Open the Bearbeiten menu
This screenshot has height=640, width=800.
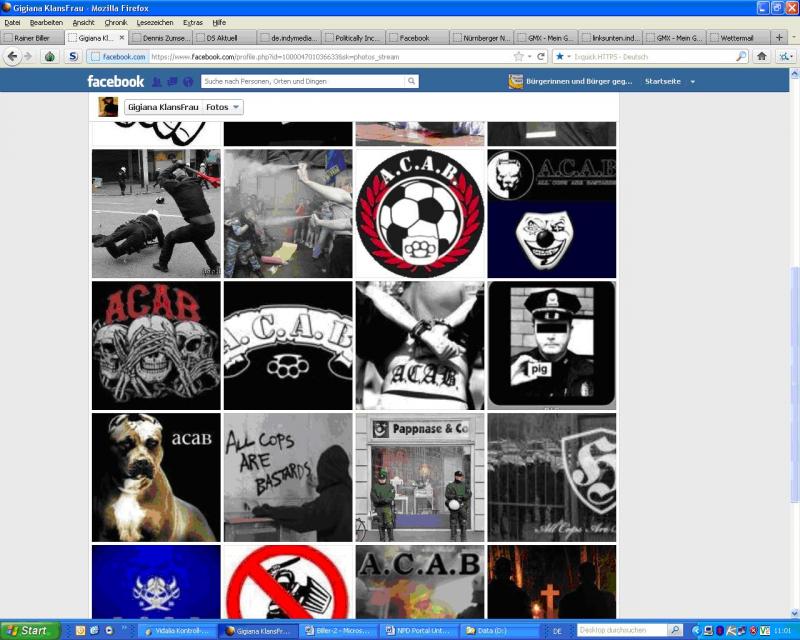tap(46, 22)
